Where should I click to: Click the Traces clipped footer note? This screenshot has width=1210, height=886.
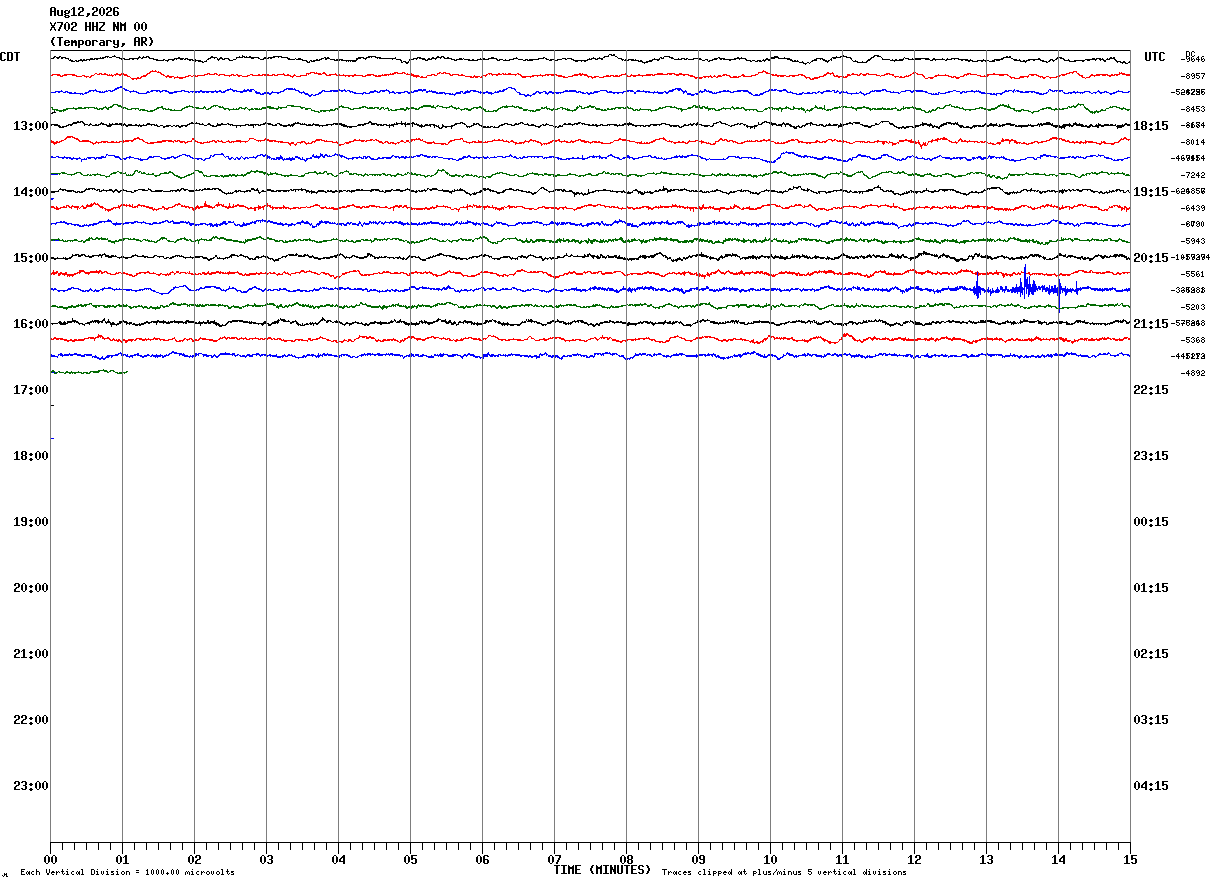click(x=784, y=873)
